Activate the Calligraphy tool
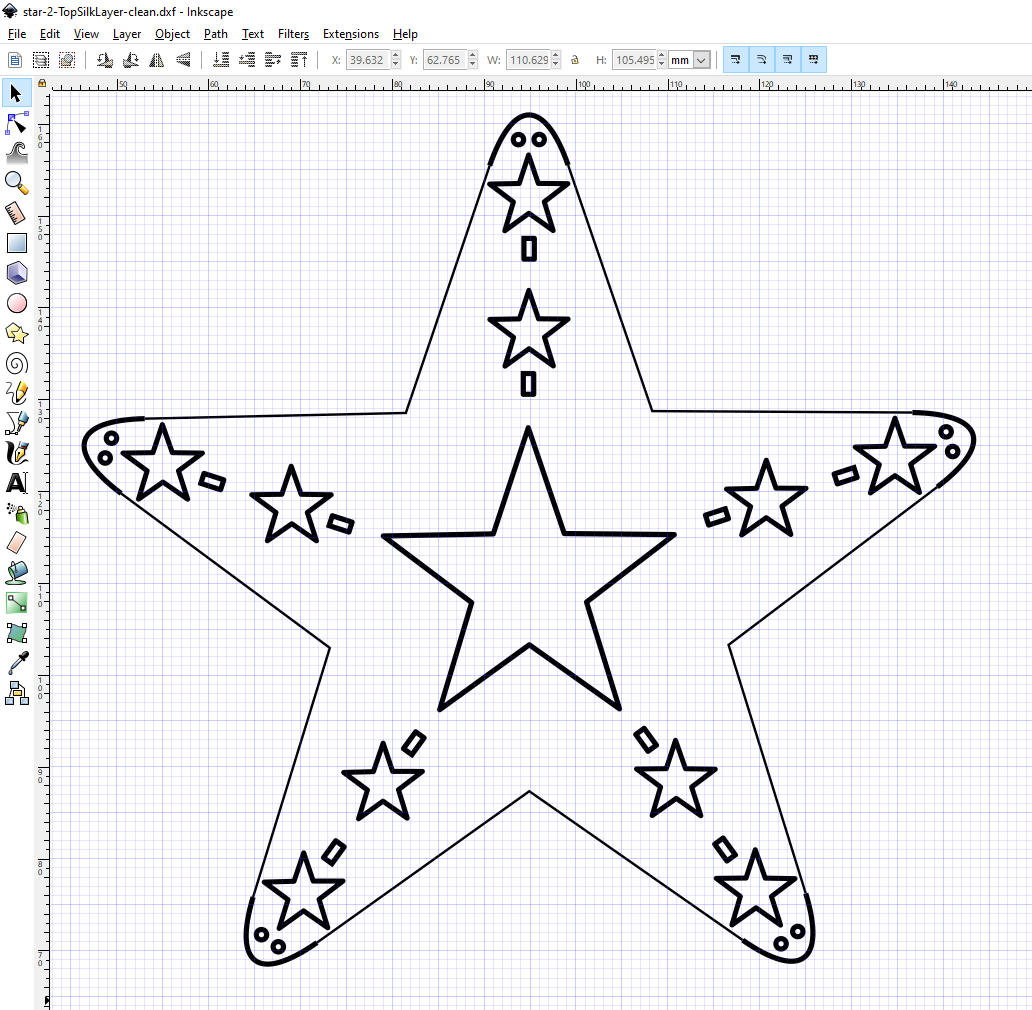This screenshot has width=1032, height=1010. [16, 452]
